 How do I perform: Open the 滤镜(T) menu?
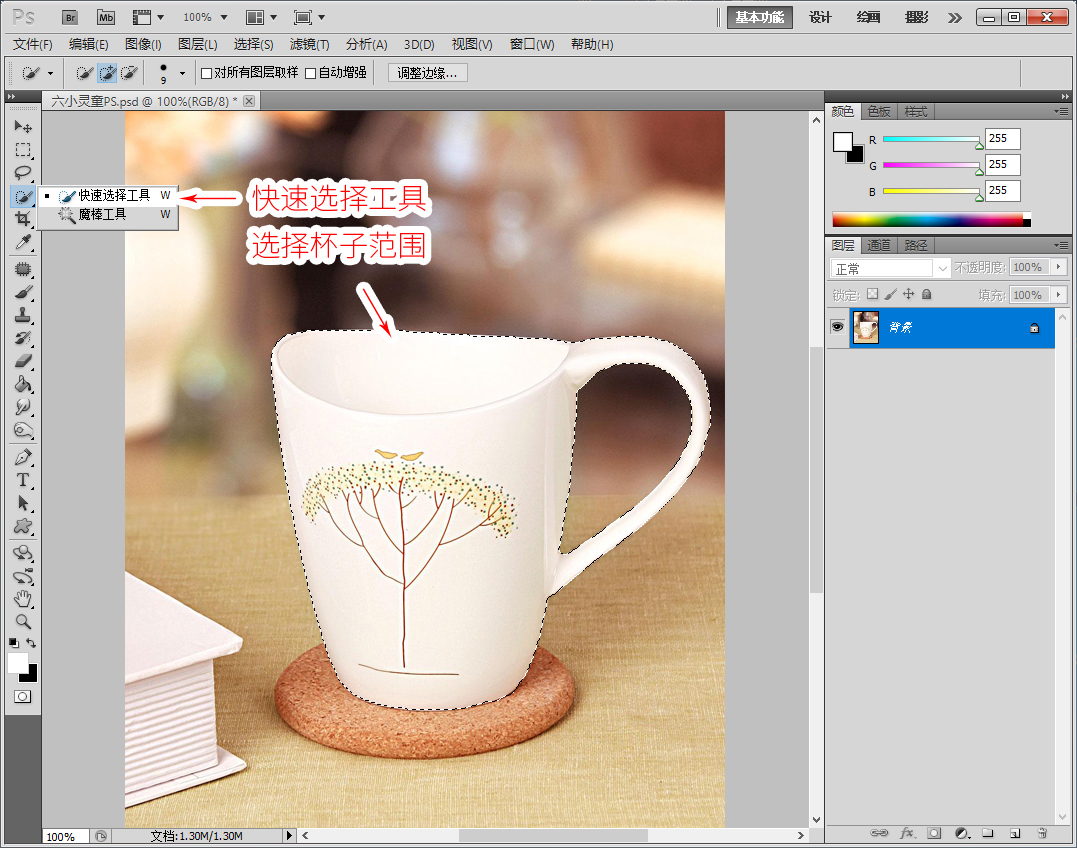coord(309,45)
